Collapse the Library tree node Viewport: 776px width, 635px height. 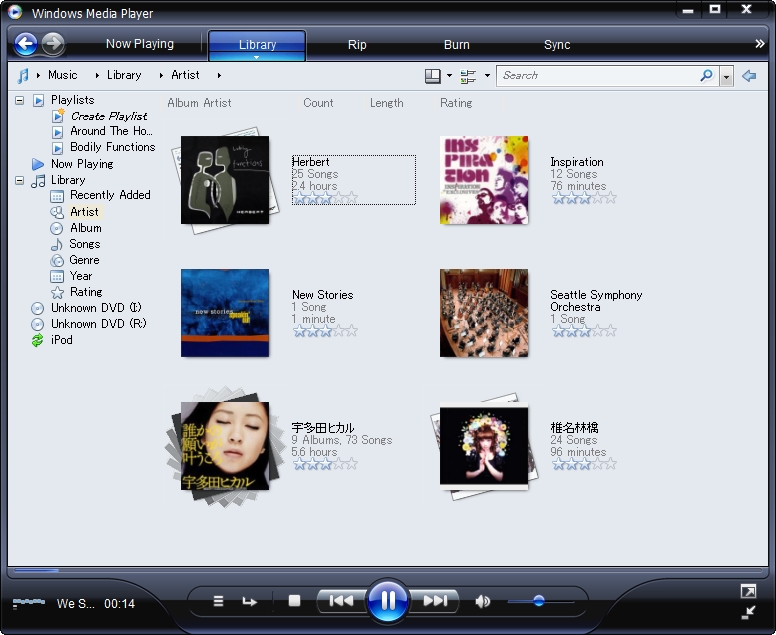coord(19,181)
